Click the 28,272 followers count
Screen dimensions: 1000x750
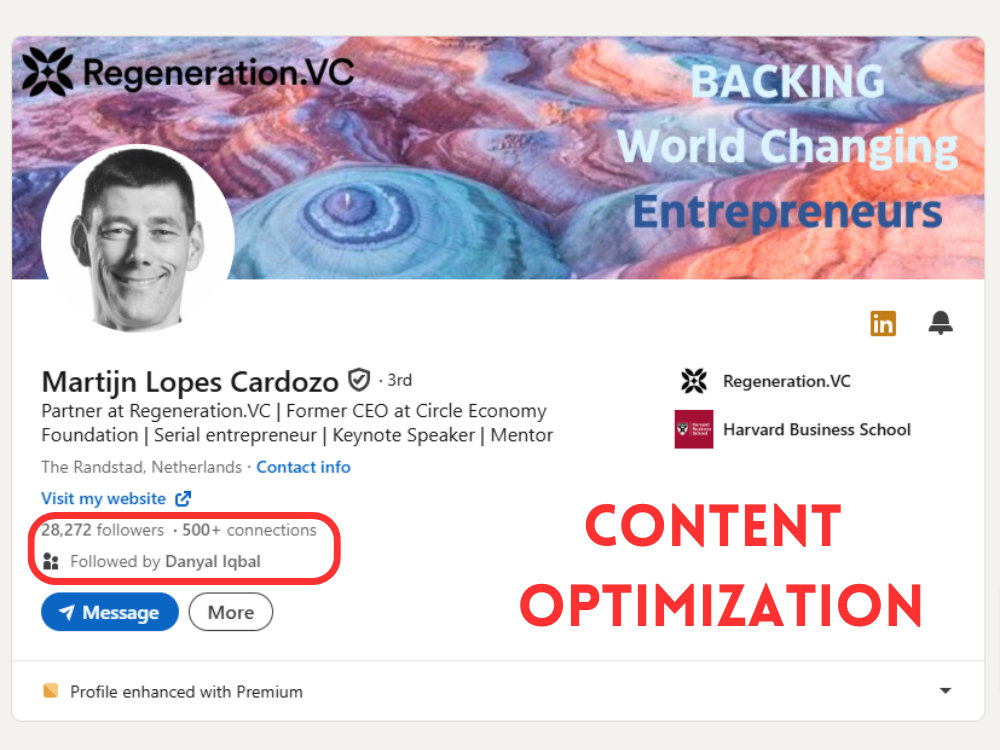coord(103,530)
